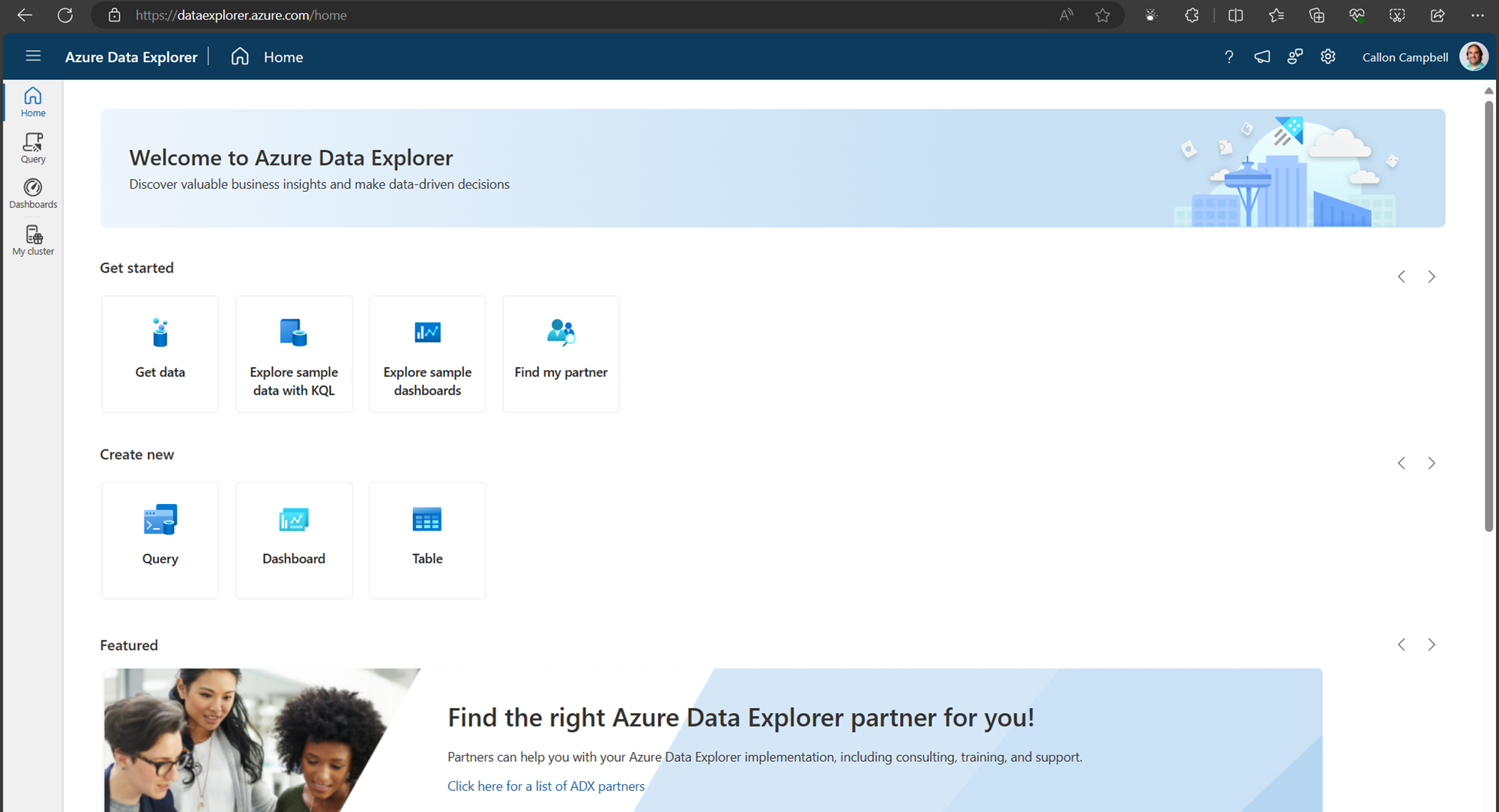Click the browser address bar URL

point(241,15)
